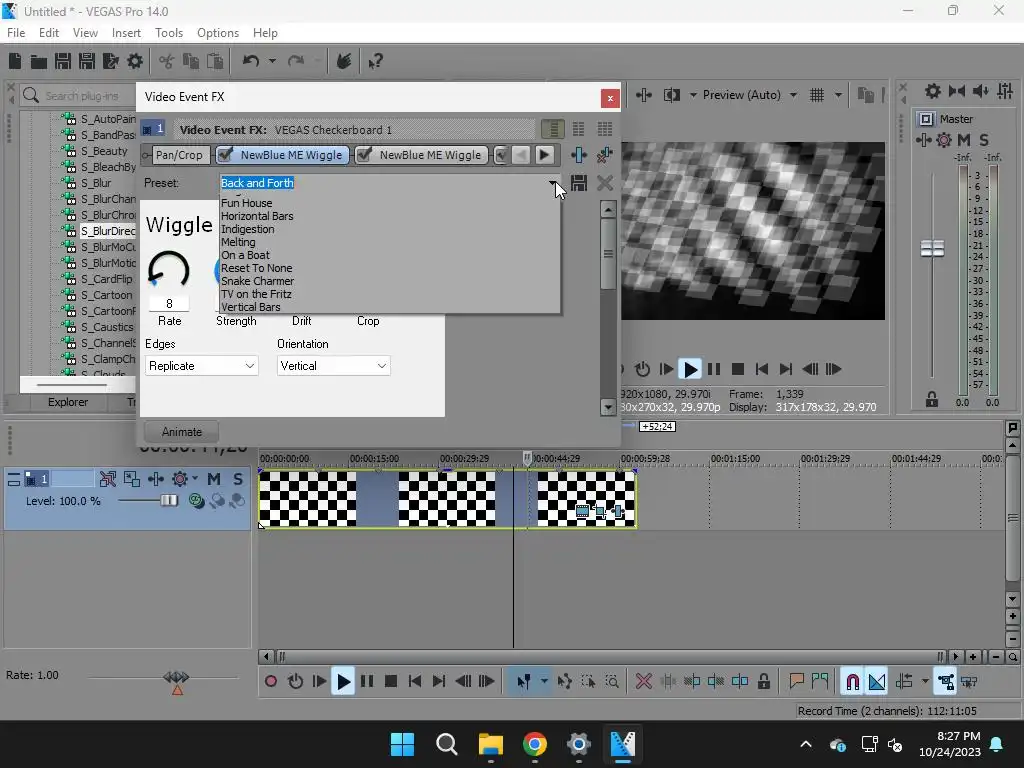Click the Master bus volume fader
Viewport: 1024px width, 768px height.
[932, 248]
